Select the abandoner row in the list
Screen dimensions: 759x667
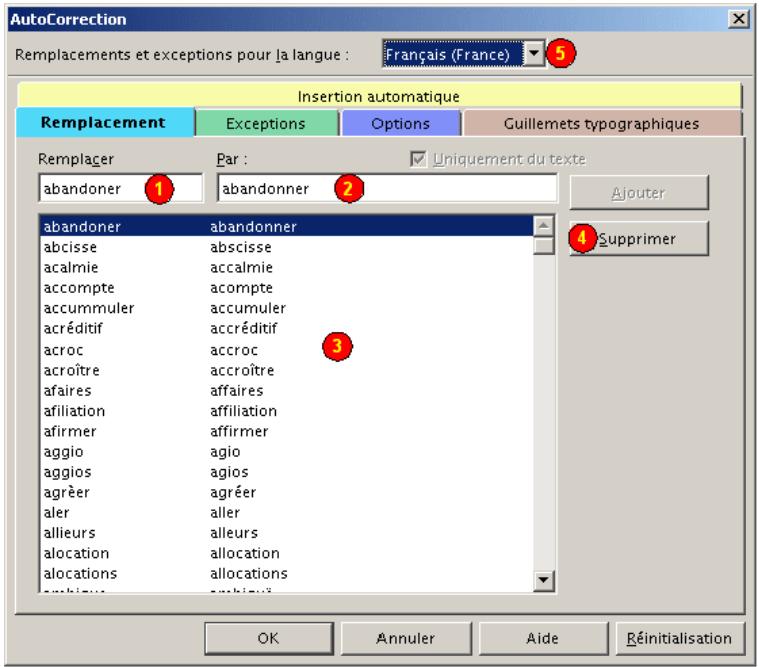click(287, 226)
